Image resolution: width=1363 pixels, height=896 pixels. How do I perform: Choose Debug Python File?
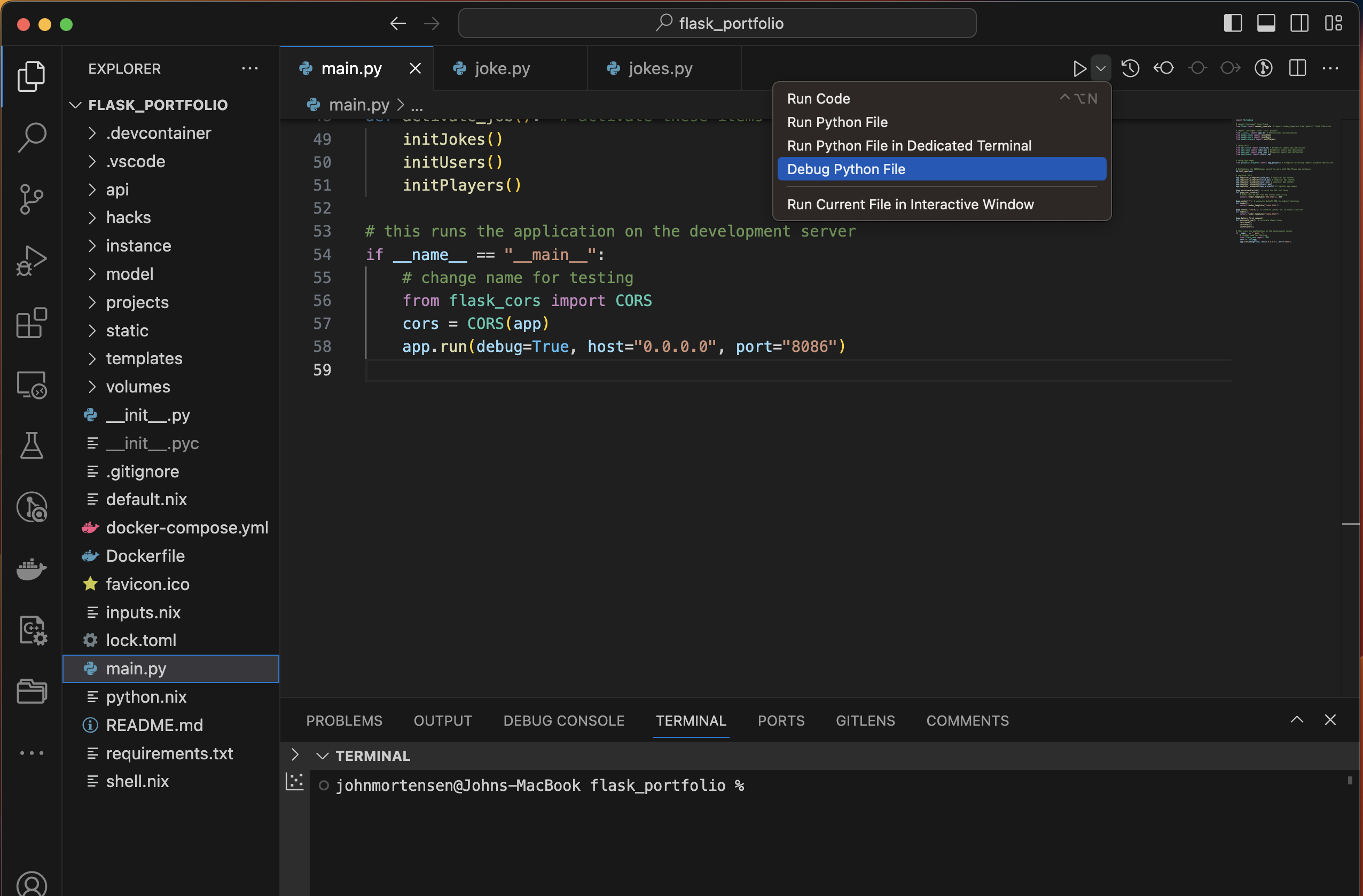[x=942, y=169]
